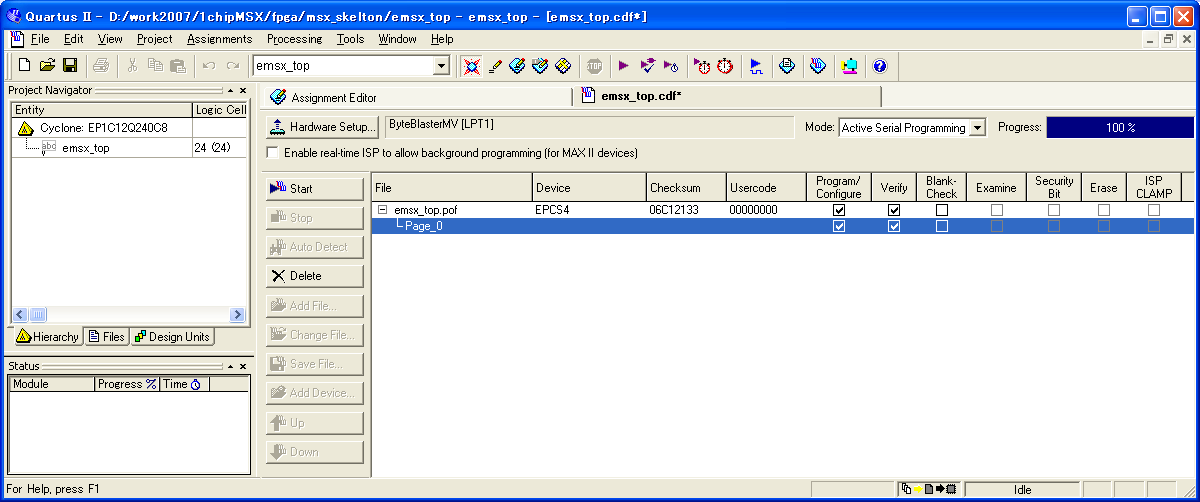Open the Programmer toolbar icon

pos(818,66)
